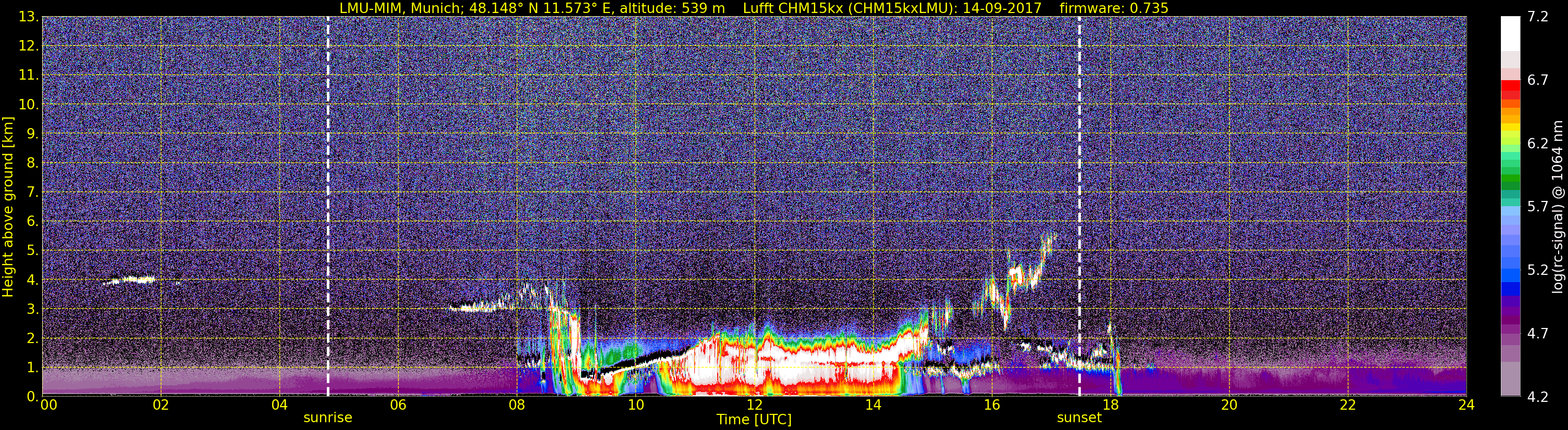1568x430 pixels.
Task: Click the date 14-09-2017 in the title
Action: coord(1002,8)
